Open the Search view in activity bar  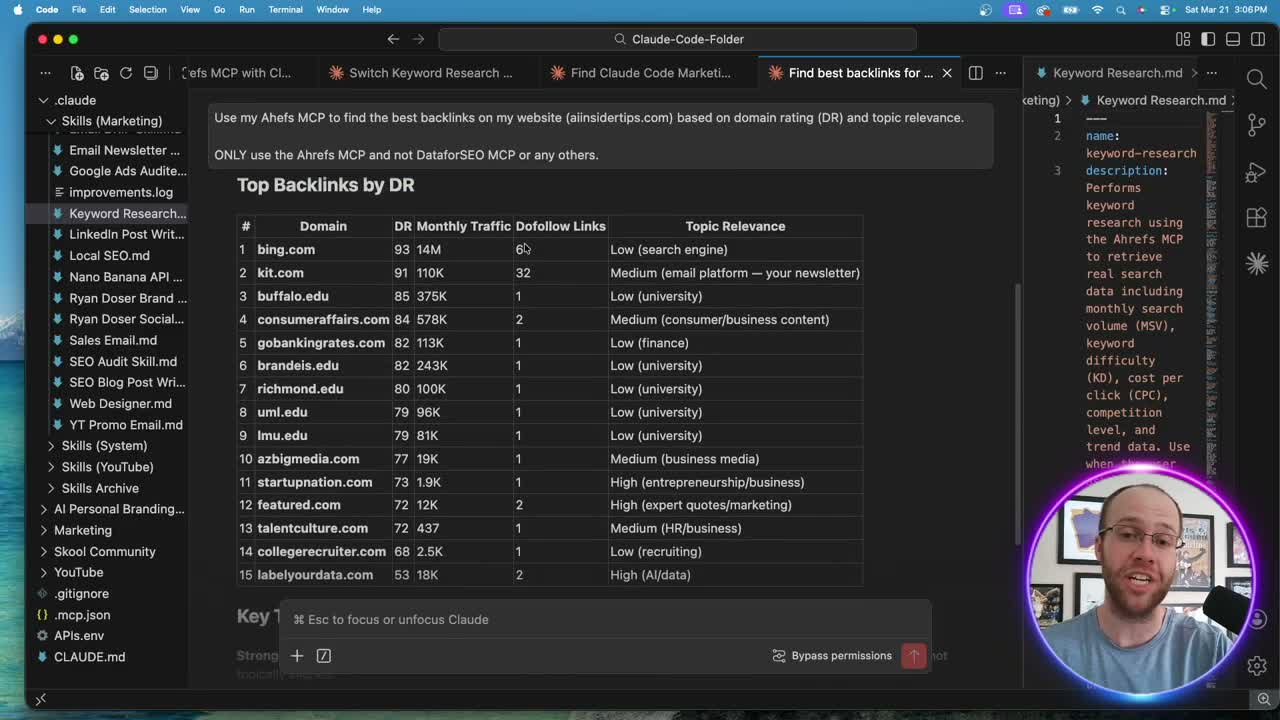[1257, 79]
